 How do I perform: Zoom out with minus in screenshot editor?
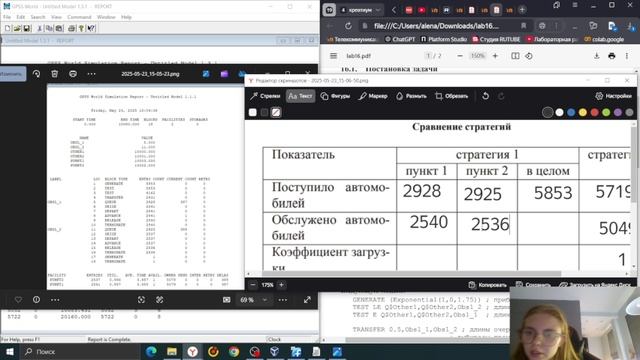pos(253,285)
